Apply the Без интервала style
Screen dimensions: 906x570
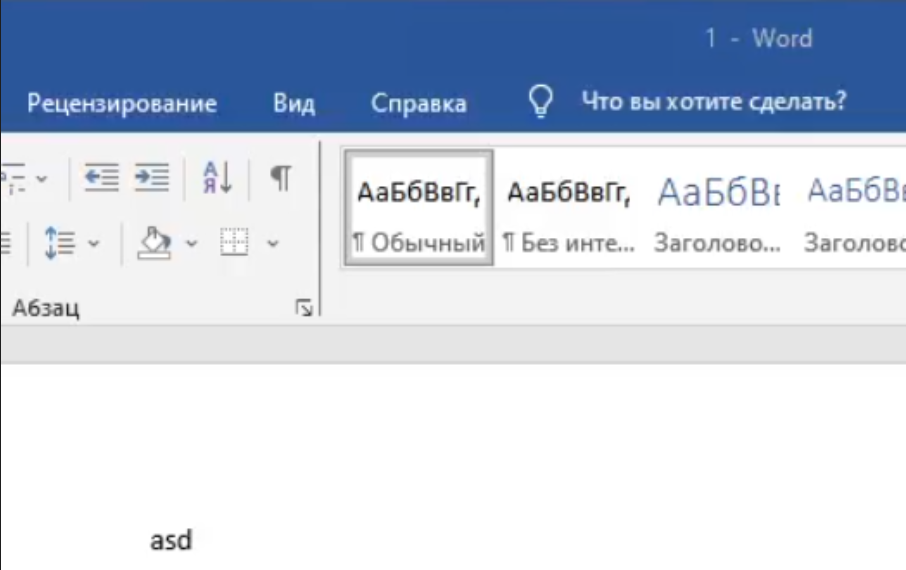[x=569, y=208]
